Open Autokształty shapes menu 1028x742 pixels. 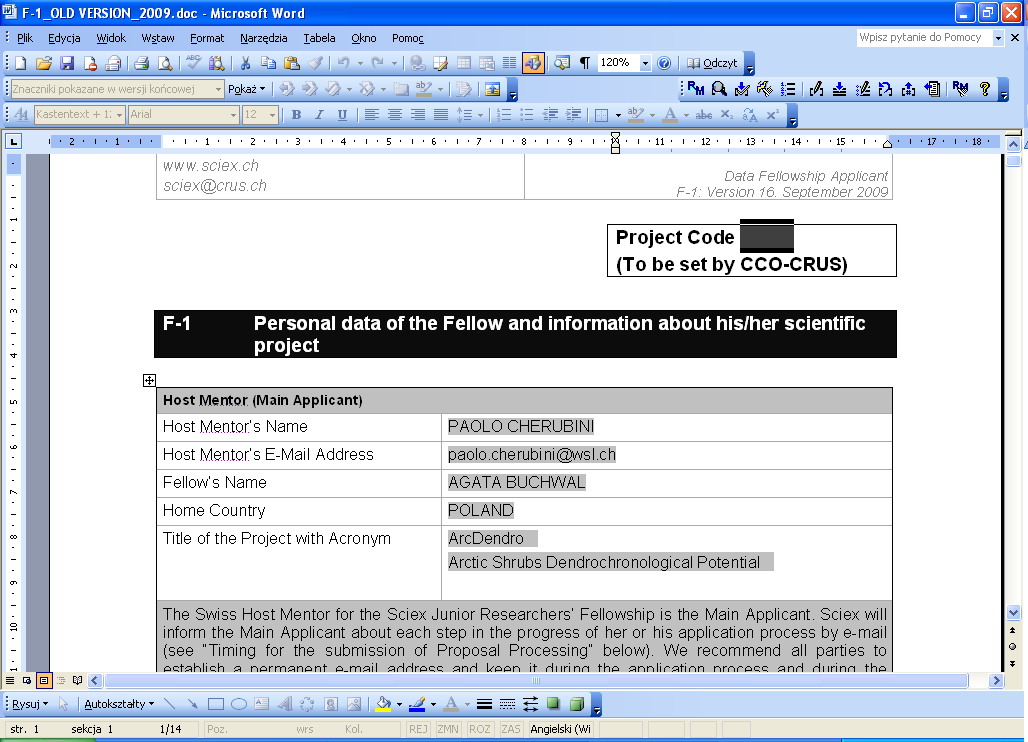click(119, 704)
